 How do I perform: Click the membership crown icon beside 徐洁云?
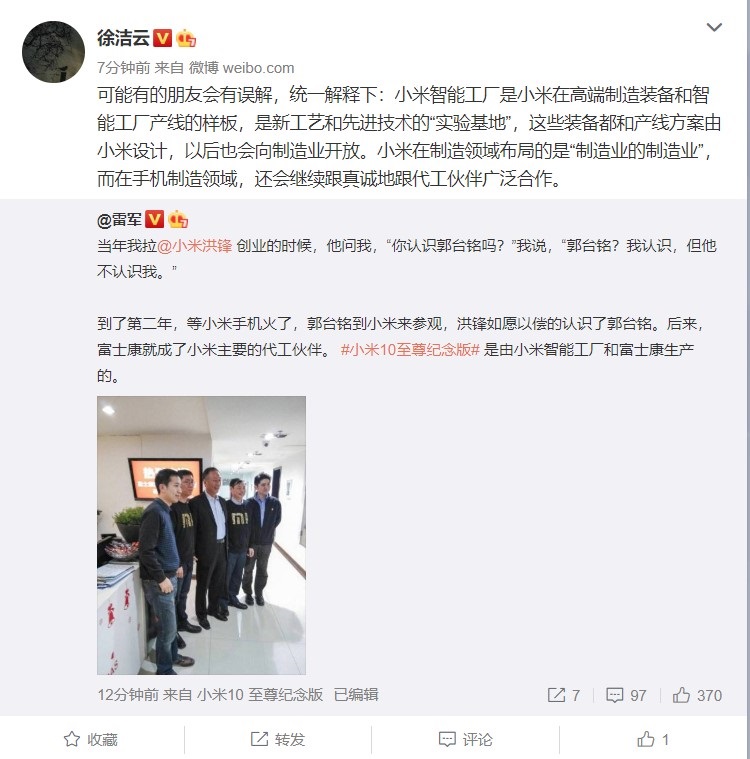coord(186,38)
